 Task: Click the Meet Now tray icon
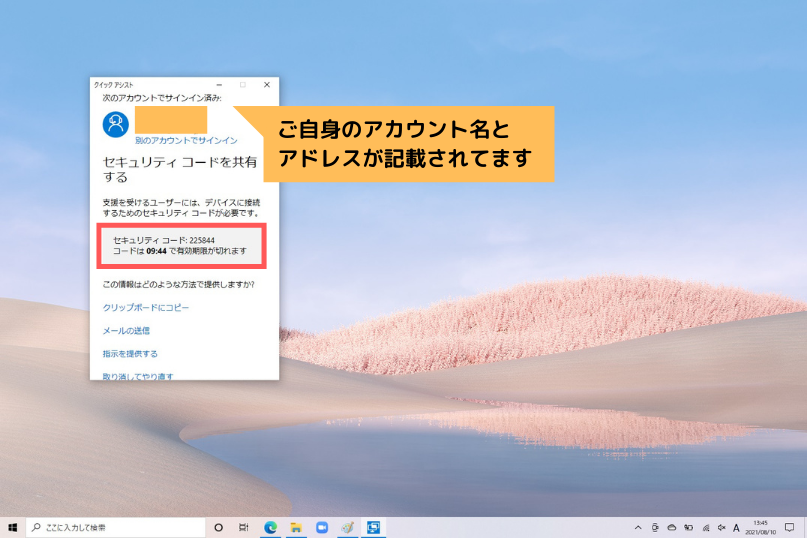655,528
